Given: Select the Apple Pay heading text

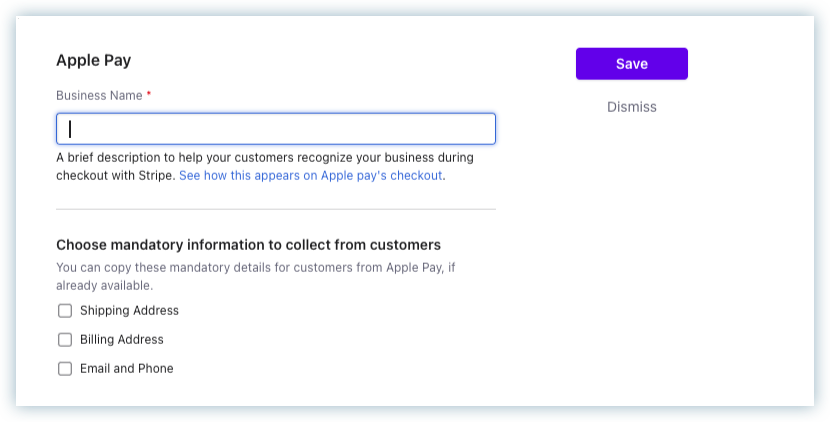Looking at the screenshot, I should (x=94, y=60).
